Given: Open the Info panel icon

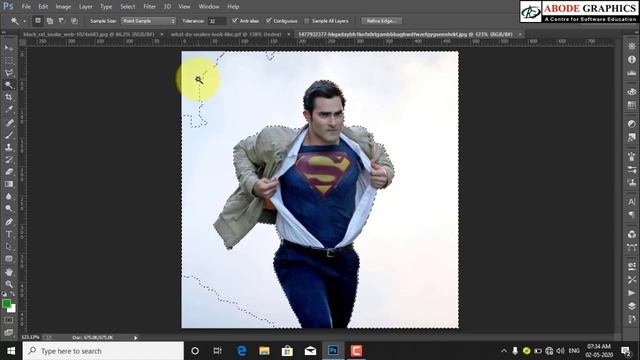Looking at the screenshot, I should (631, 60).
